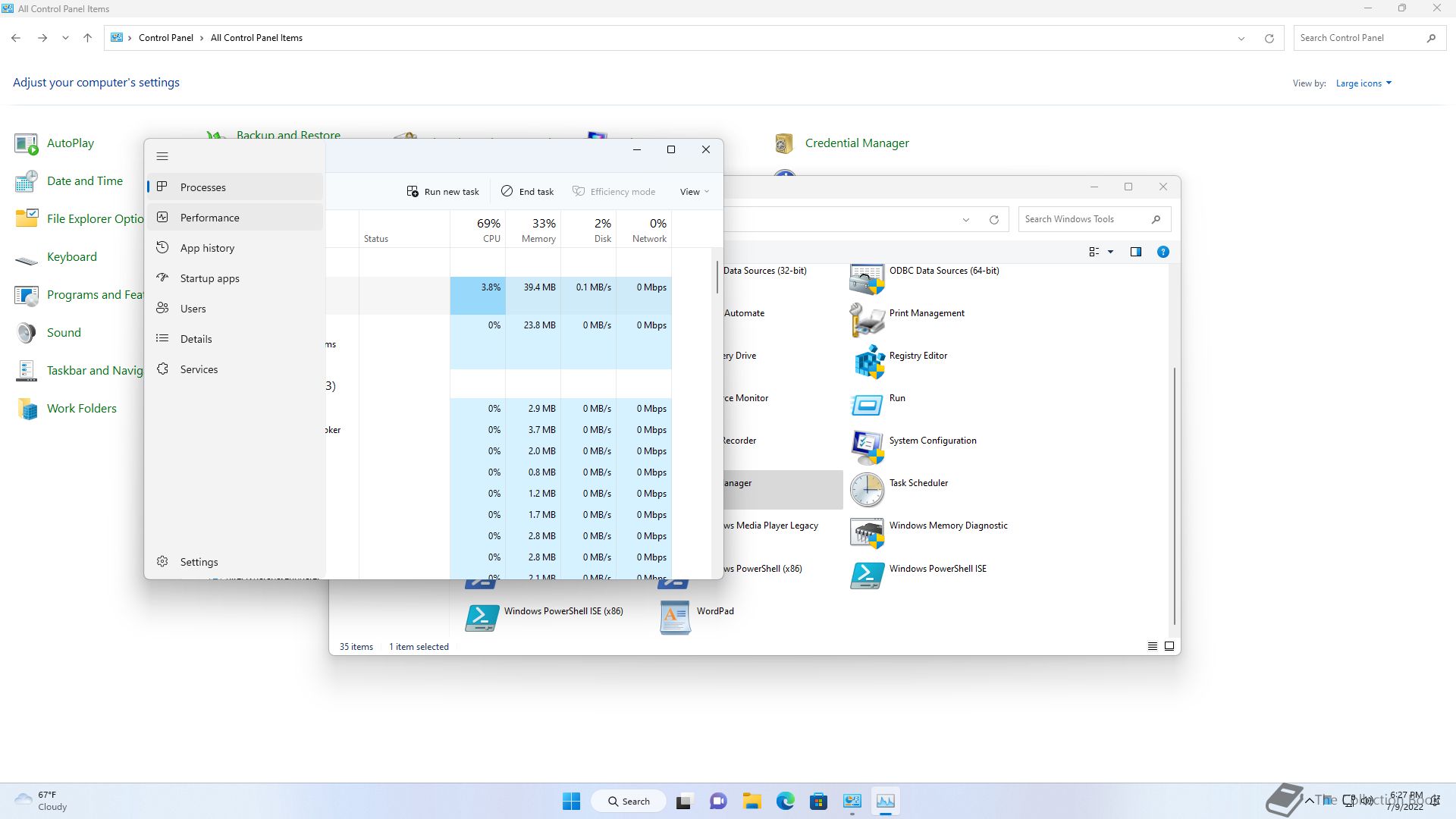Click the Startup apps gauge icon
The image size is (1456, 819).
(x=162, y=278)
